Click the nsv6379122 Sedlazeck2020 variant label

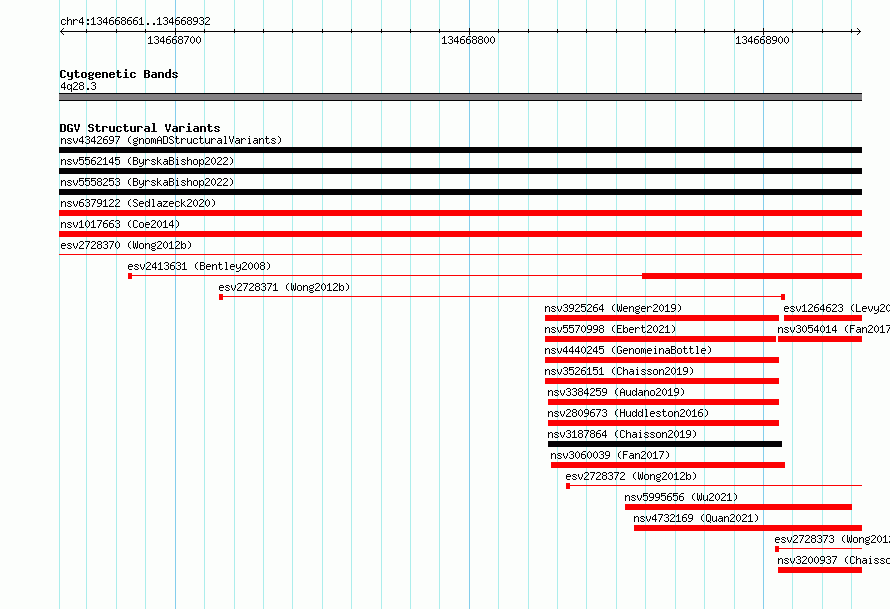point(138,203)
